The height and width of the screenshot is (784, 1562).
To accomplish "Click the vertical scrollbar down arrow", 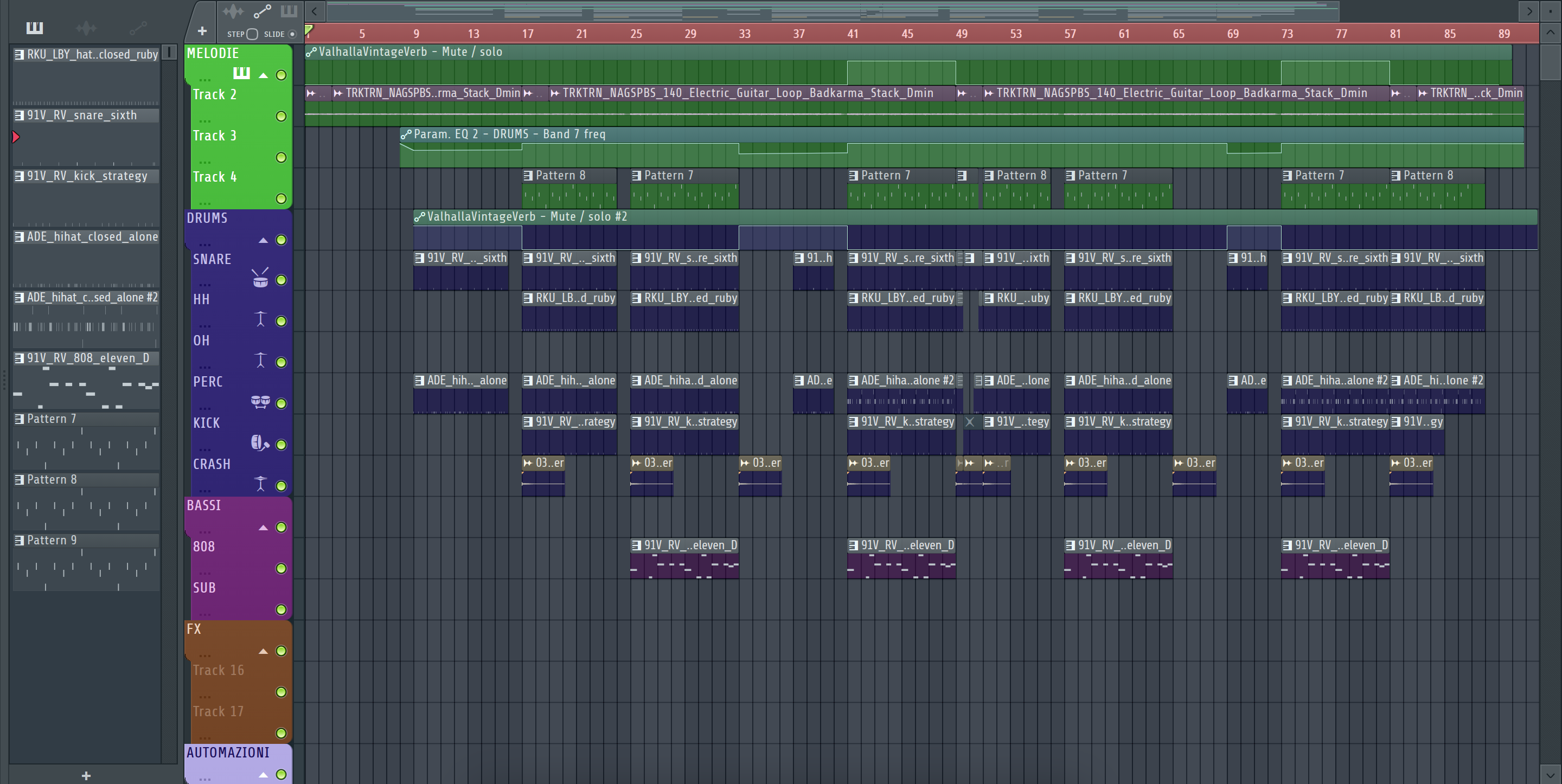I will pos(1550,774).
